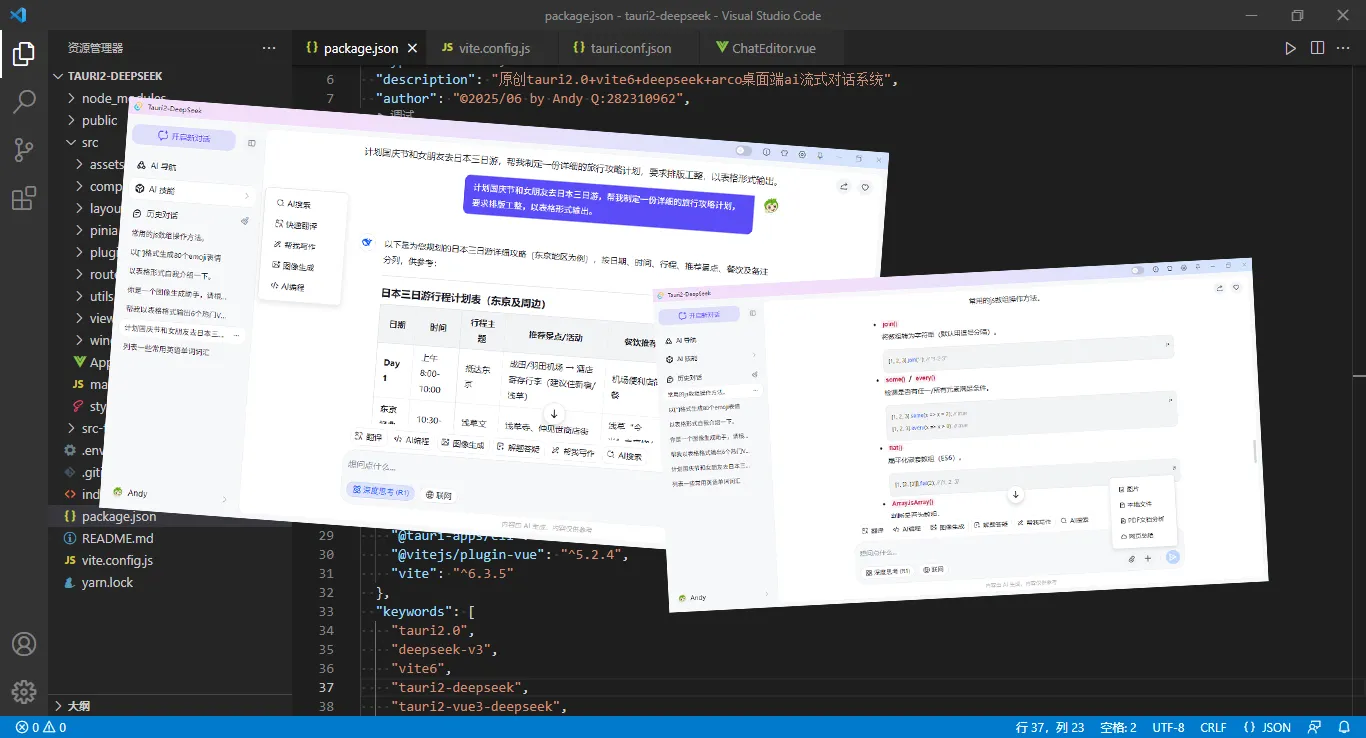Click the scroll-to-bottom arrow in the Japan-trip window
Image resolution: width=1366 pixels, height=738 pixels.
pos(553,413)
